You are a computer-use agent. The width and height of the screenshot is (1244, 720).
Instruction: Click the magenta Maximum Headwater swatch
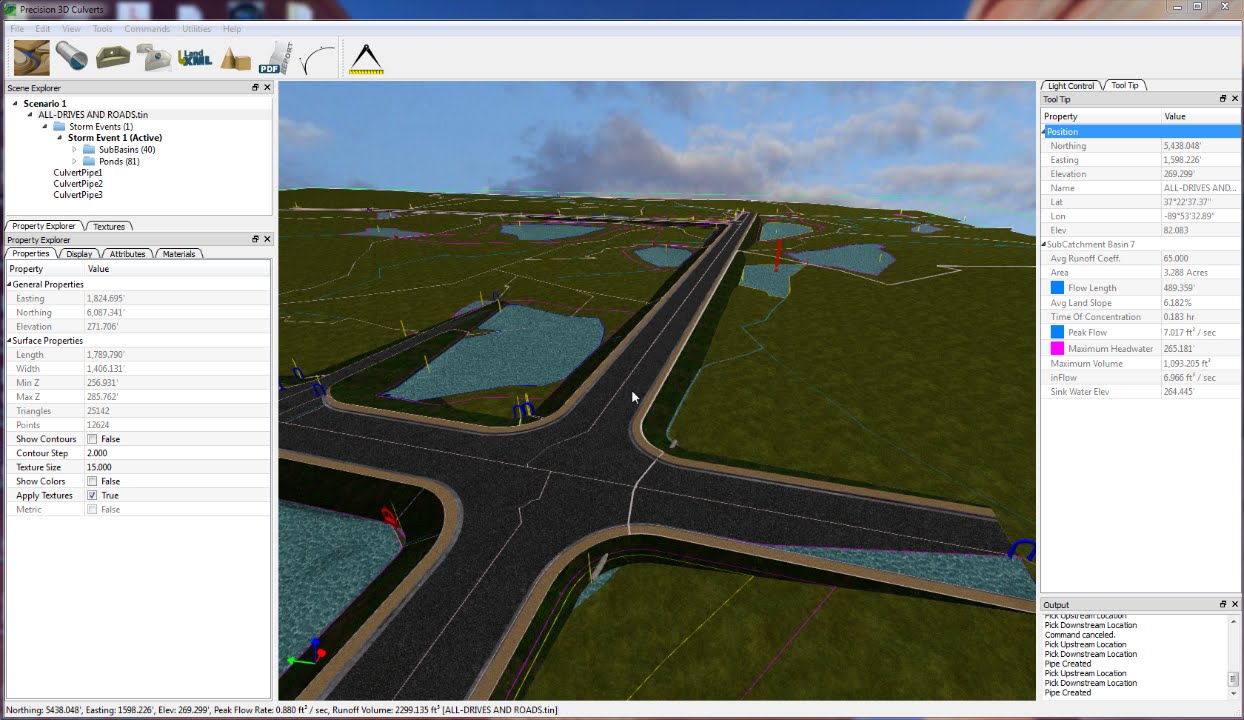coord(1058,348)
